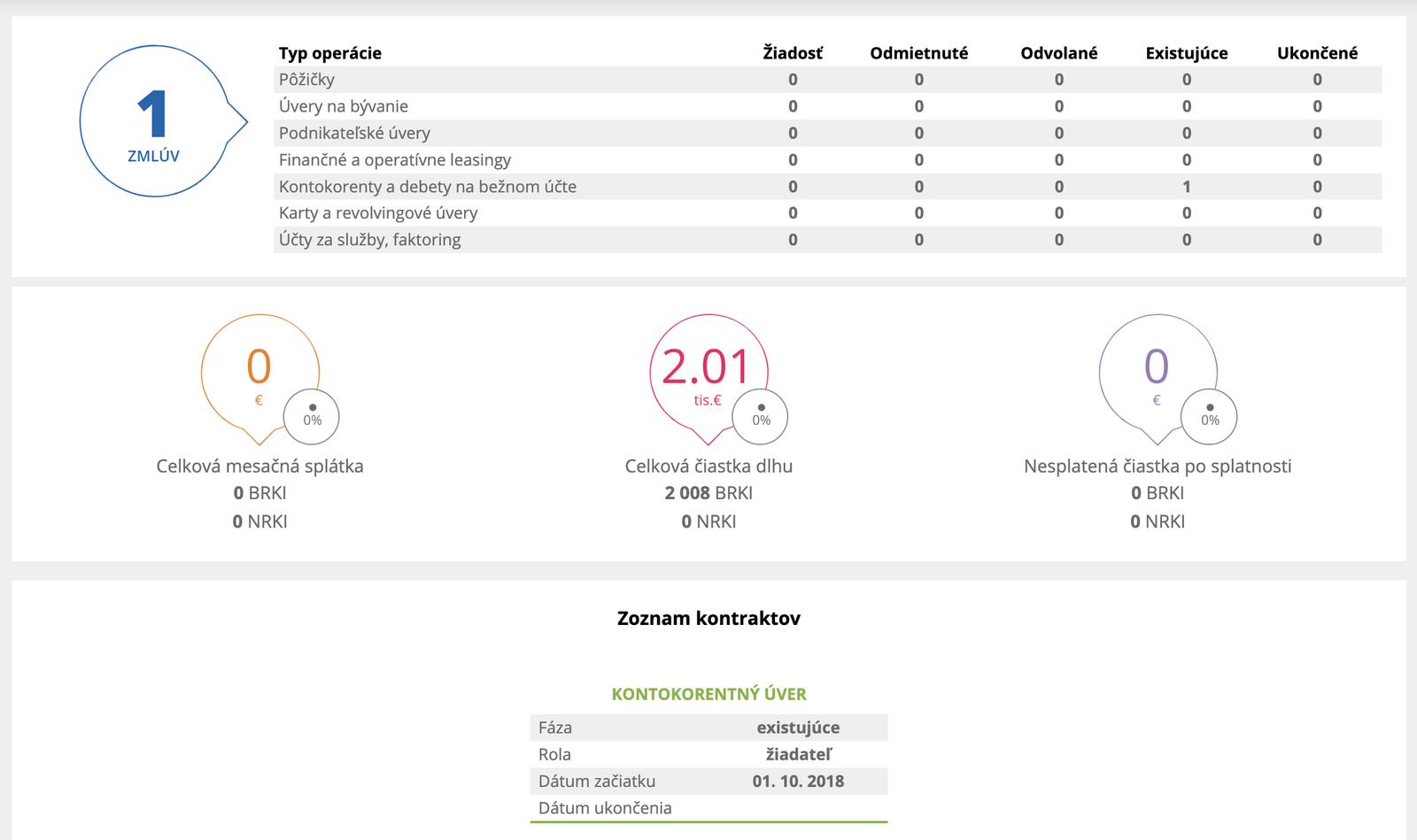Viewport: 1417px width, 840px height.
Task: Click the Žiadosť column header
Action: (x=793, y=53)
